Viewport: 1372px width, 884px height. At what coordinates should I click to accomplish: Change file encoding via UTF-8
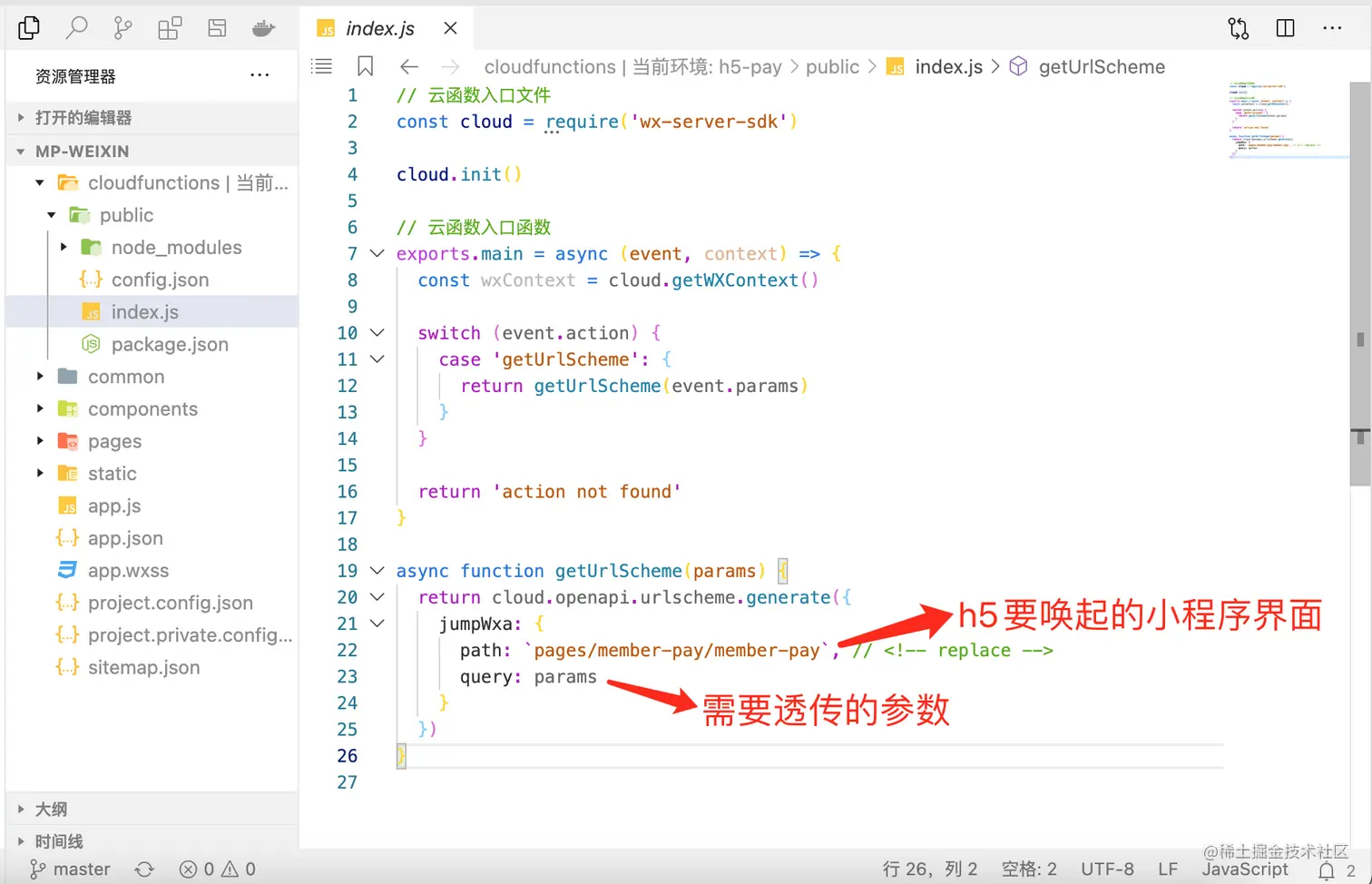pos(1107,869)
